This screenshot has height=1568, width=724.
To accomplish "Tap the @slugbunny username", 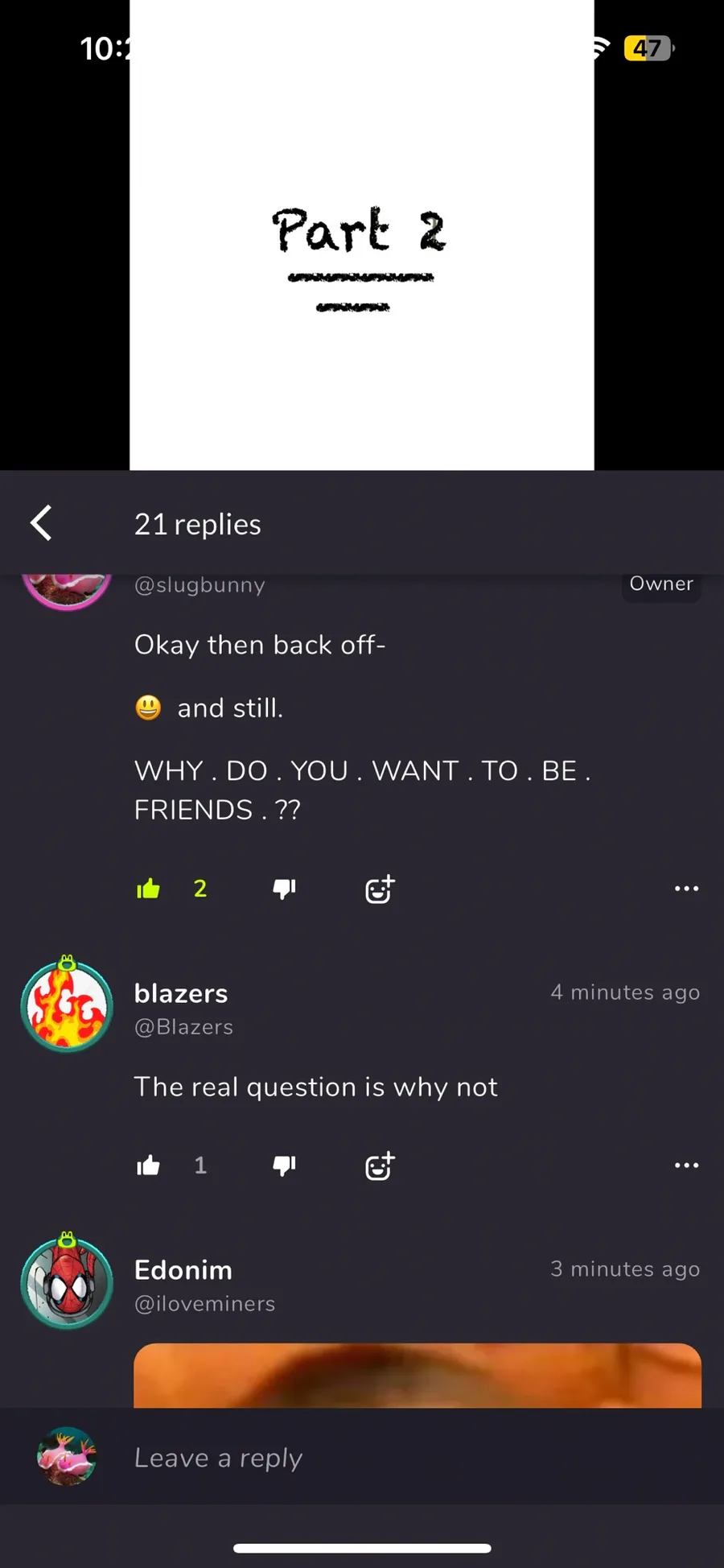I will [x=200, y=585].
